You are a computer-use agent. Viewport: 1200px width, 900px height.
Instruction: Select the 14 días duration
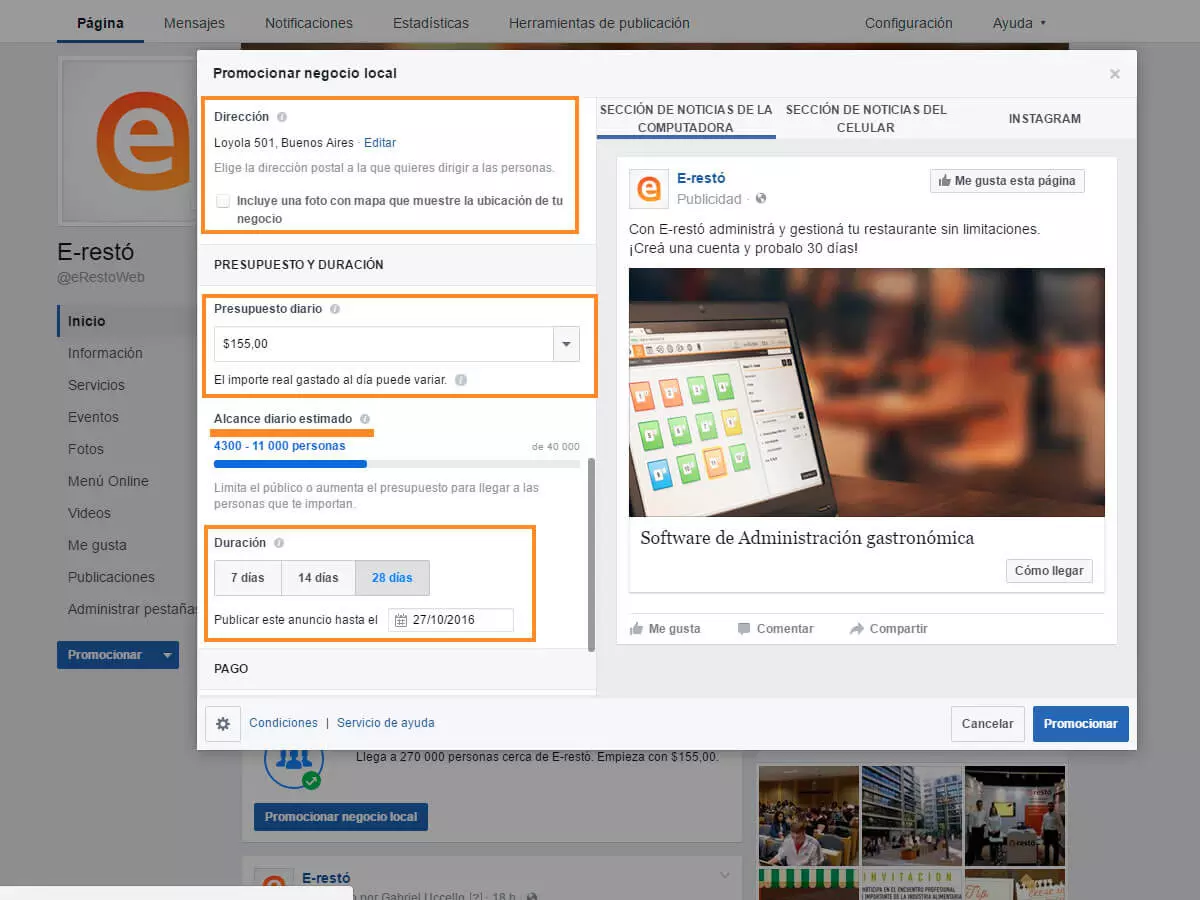319,578
